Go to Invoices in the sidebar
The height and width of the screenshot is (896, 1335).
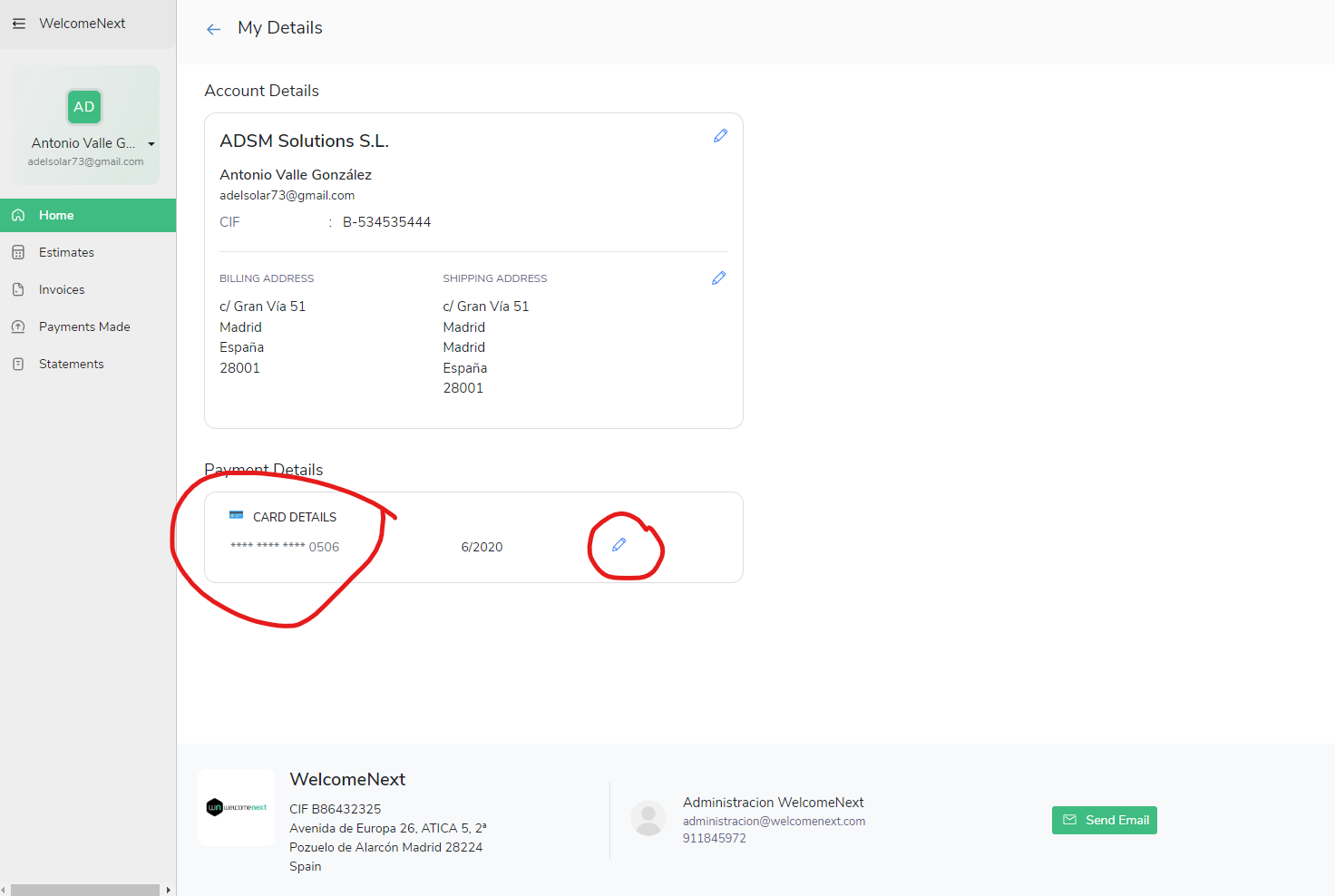[88, 289]
